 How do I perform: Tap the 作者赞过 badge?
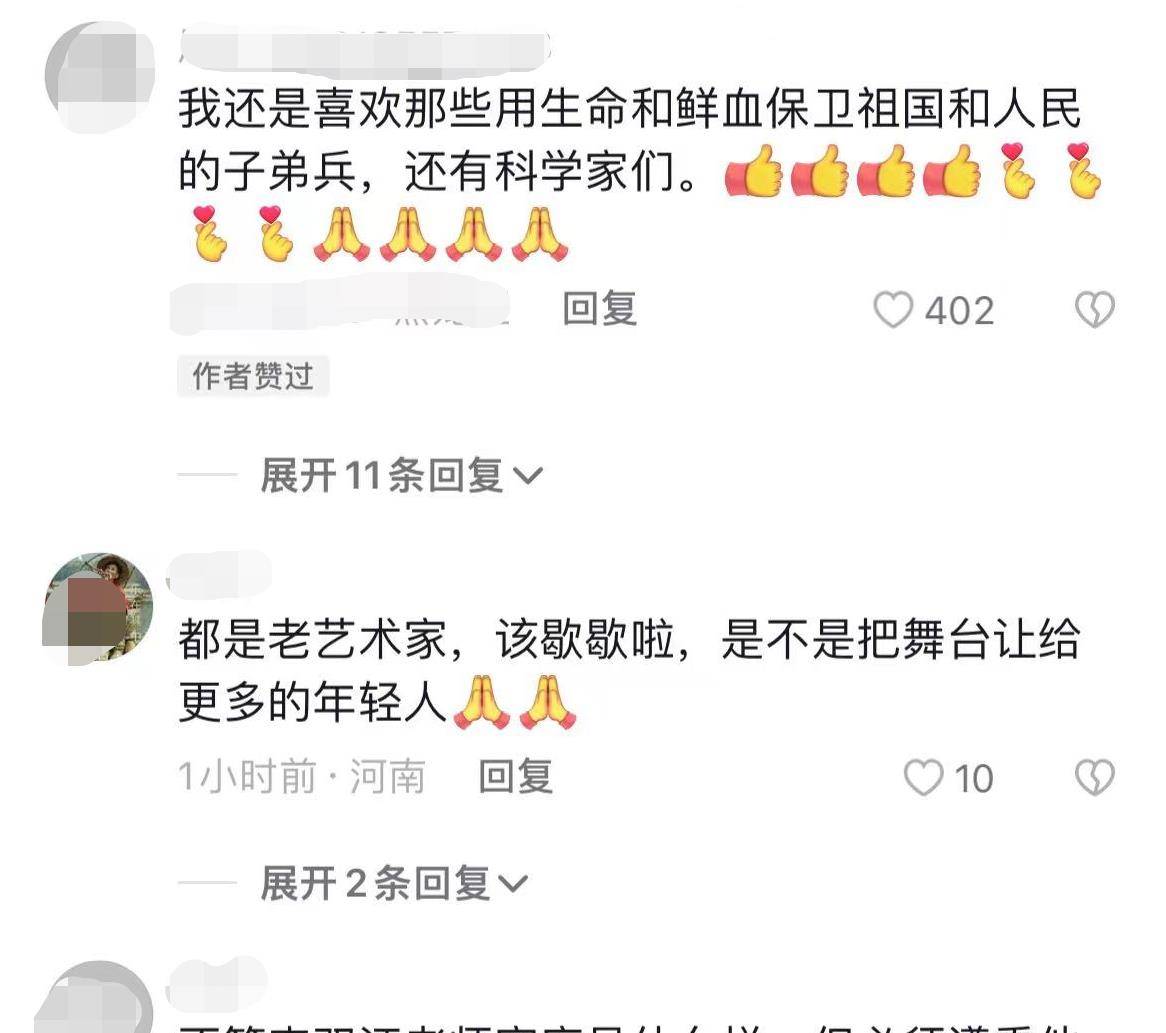(x=253, y=376)
